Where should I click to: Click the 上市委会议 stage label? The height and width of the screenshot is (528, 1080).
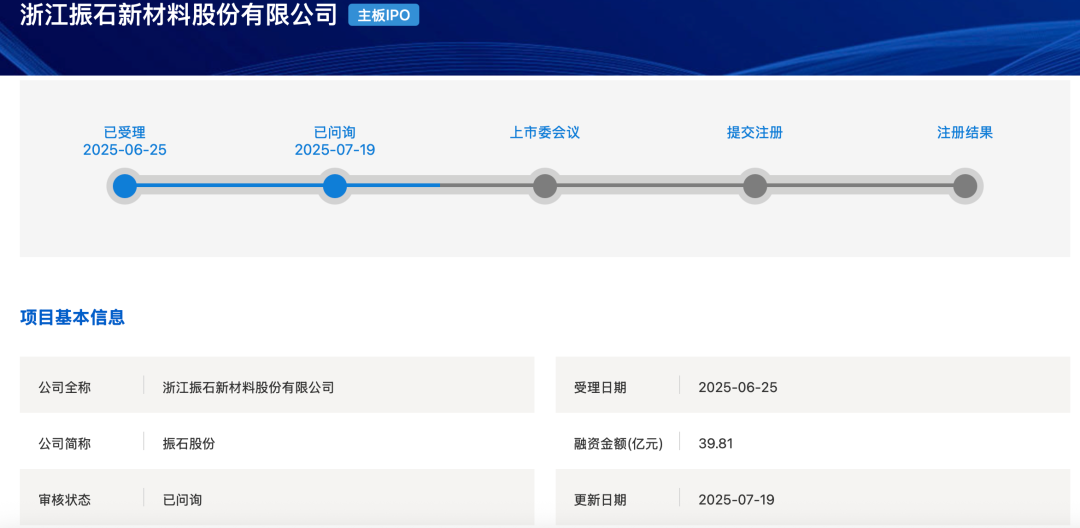pyautogui.click(x=545, y=133)
